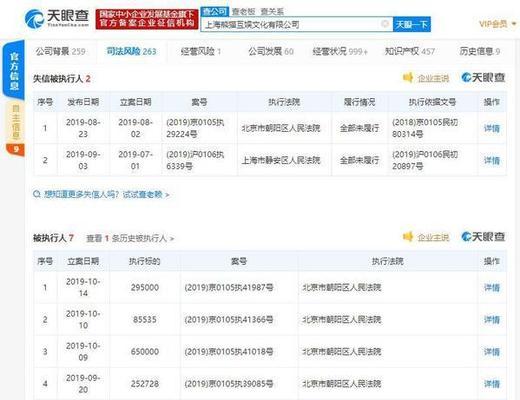
Task: Click the megaphone icon beside 失信被执行人 企业主说
Action: coord(408,78)
